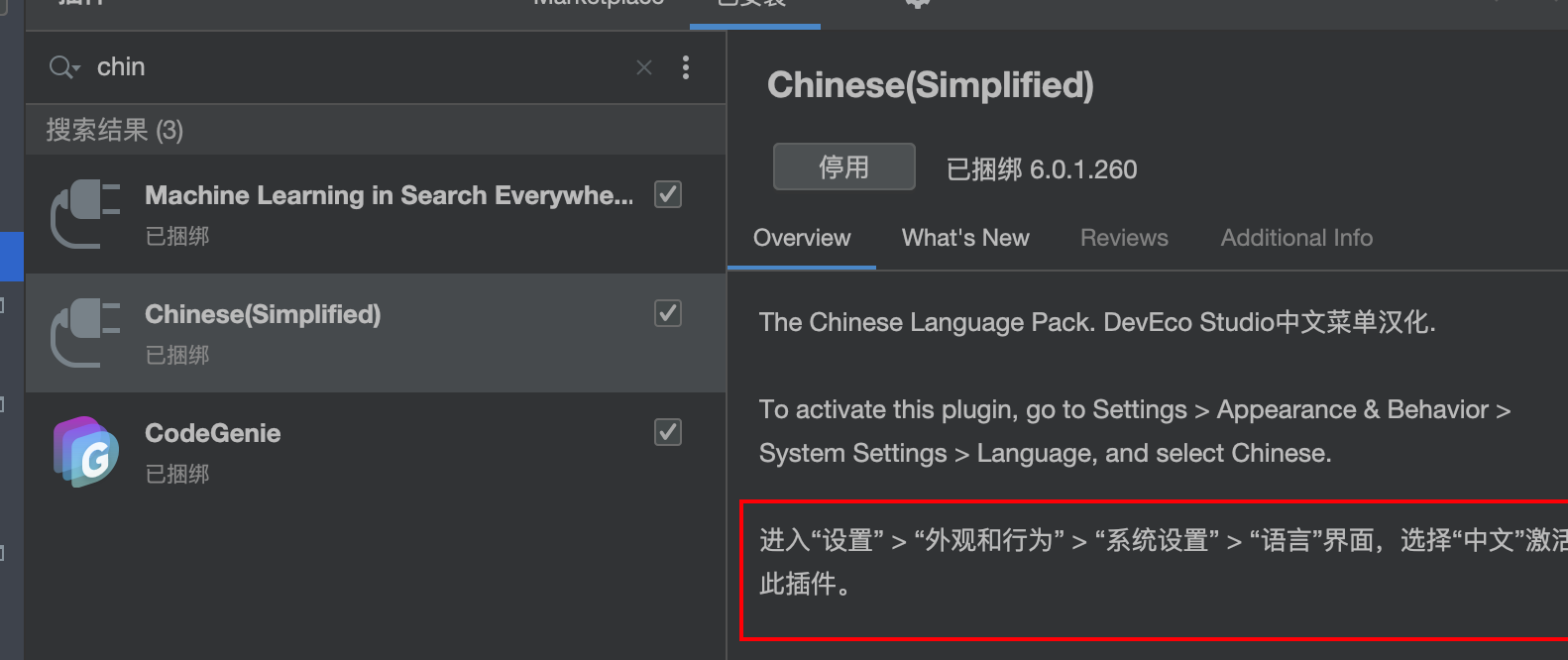Click the CodeGenie plugin logo icon
This screenshot has width=1568, height=660.
(86, 452)
